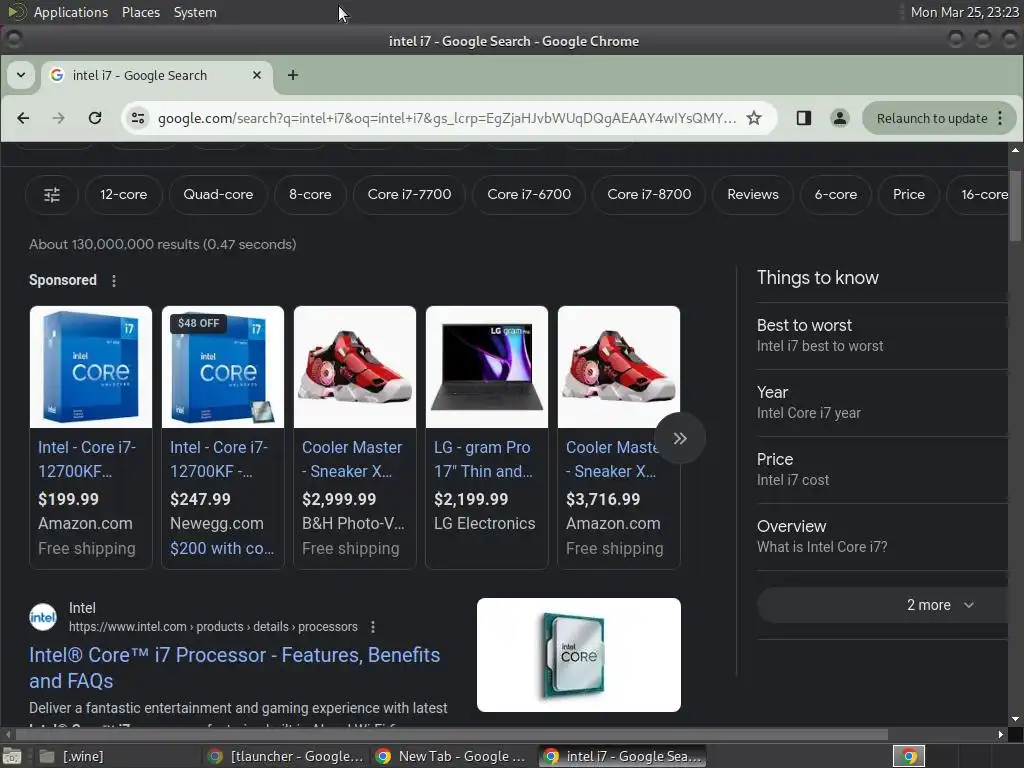Click the vertical page scrollbar thumb
1024x768 pixels.
tap(1015, 206)
